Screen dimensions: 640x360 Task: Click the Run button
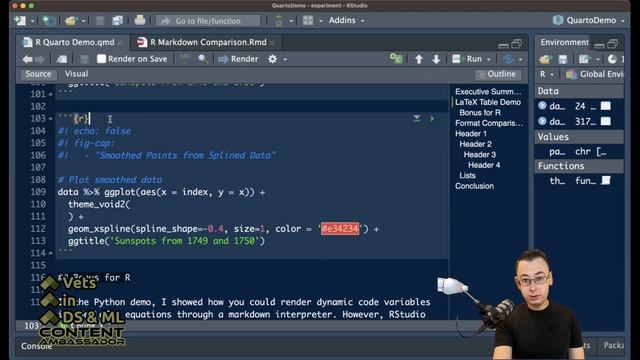click(467, 59)
